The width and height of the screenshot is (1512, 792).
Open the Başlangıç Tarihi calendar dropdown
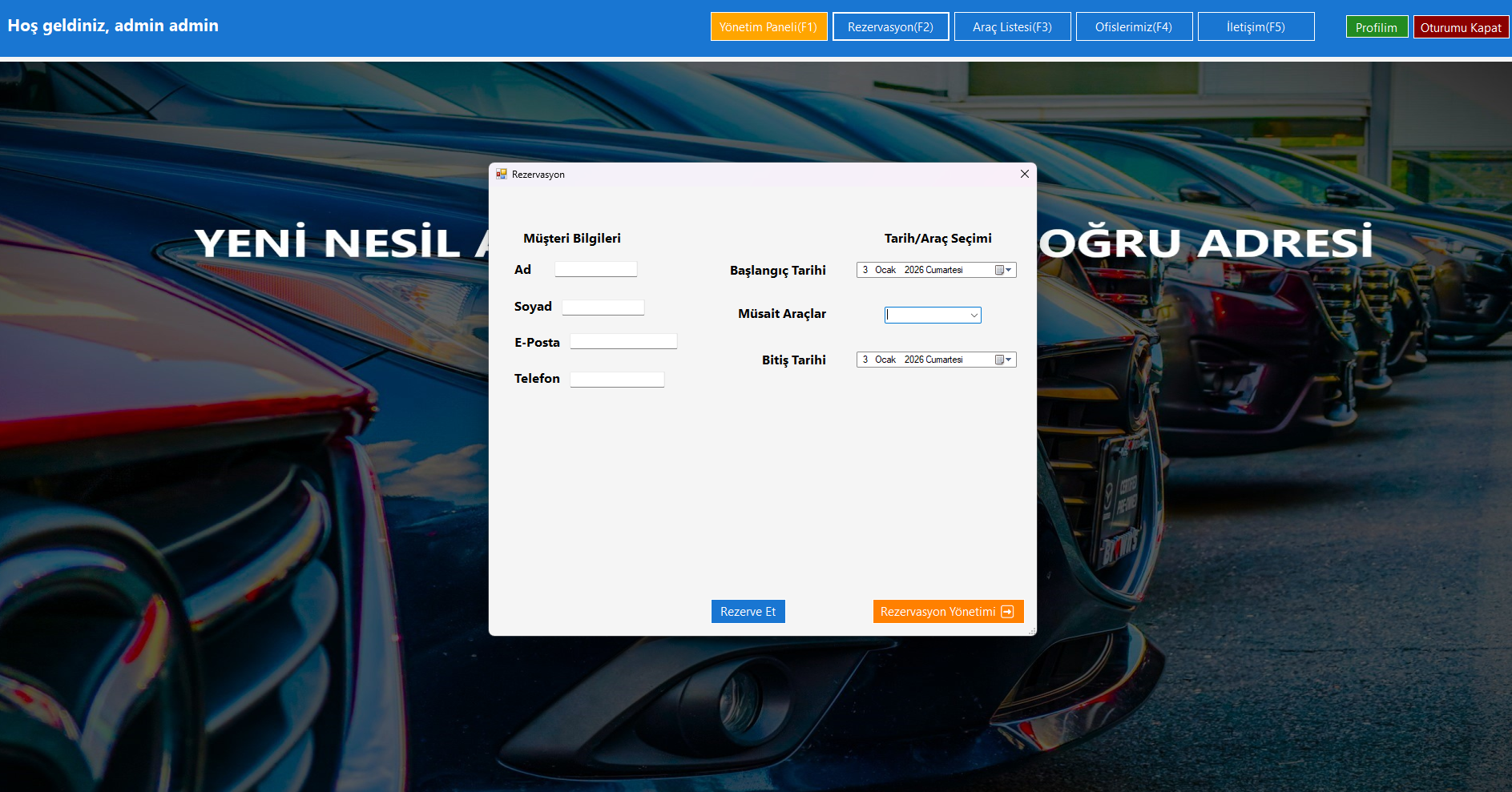click(x=1003, y=270)
